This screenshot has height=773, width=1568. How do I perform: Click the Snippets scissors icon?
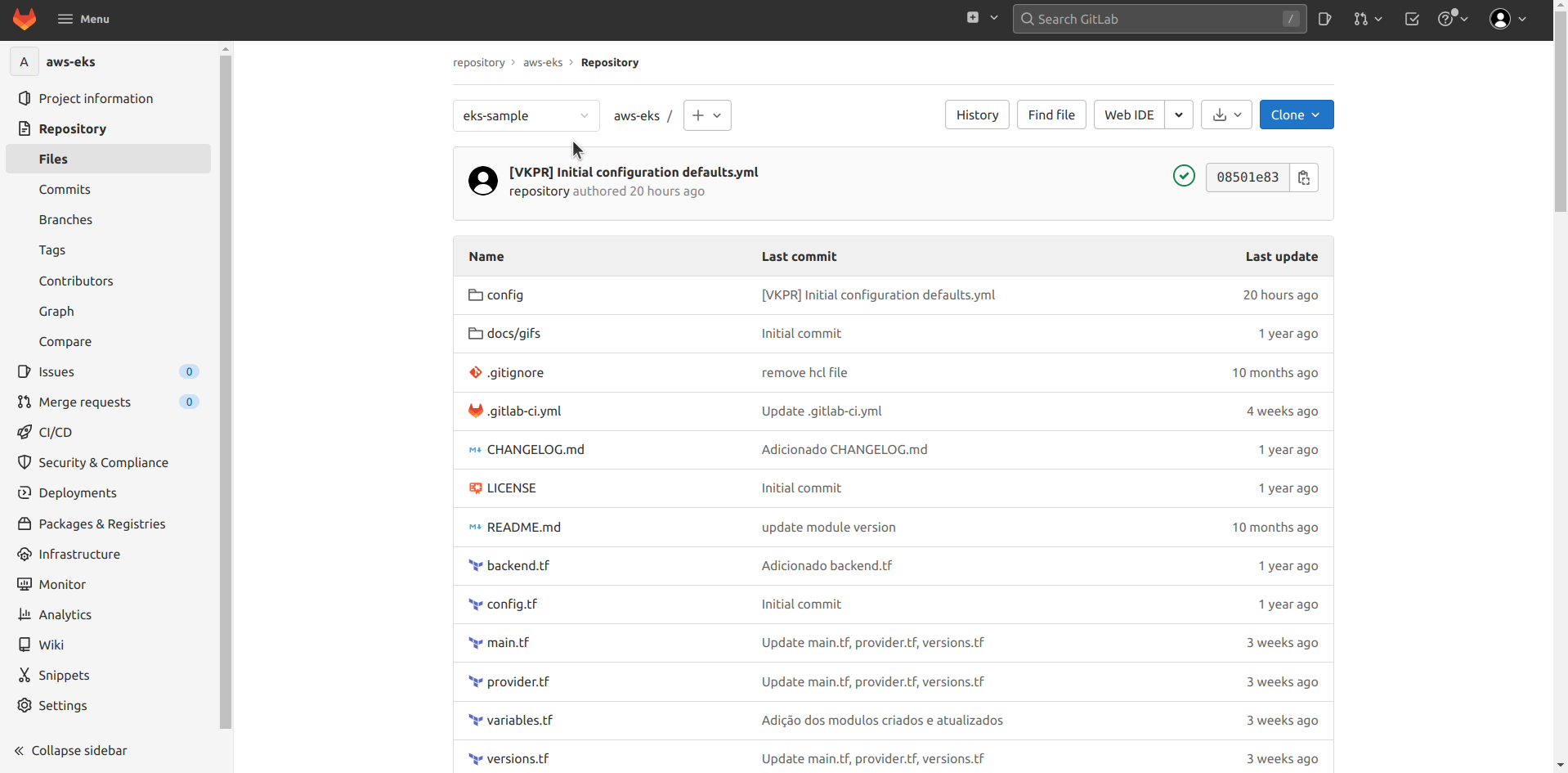pyautogui.click(x=25, y=675)
